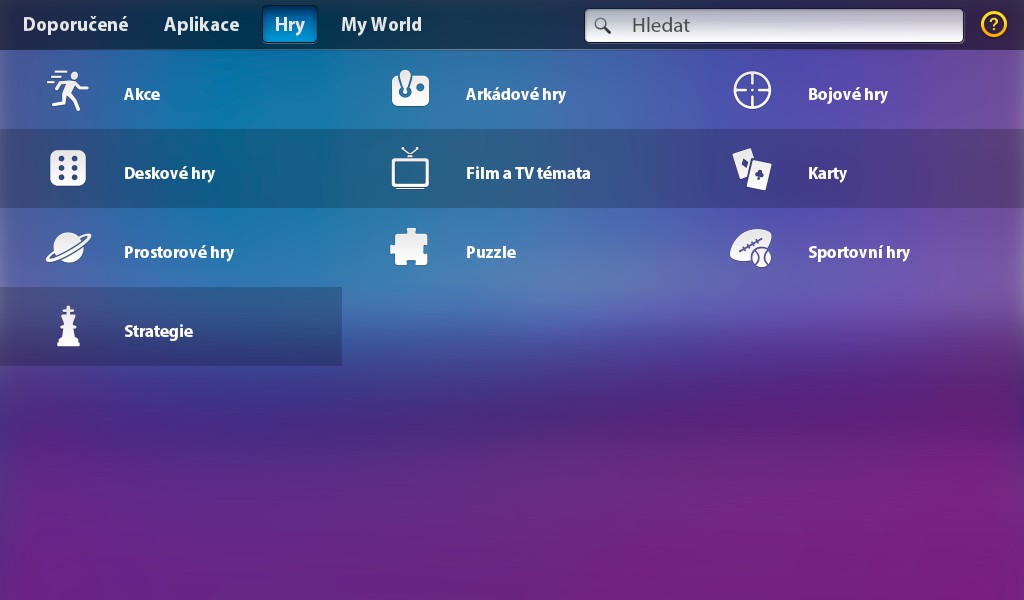Open help via yellow question mark icon
This screenshot has width=1024, height=600.
click(993, 25)
